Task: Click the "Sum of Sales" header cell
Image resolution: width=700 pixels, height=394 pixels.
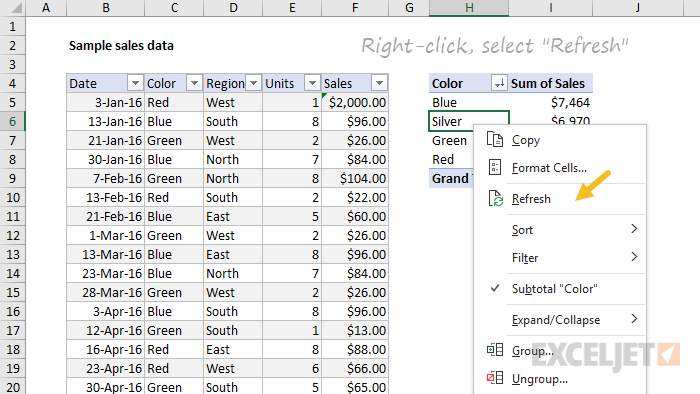Action: [x=550, y=83]
